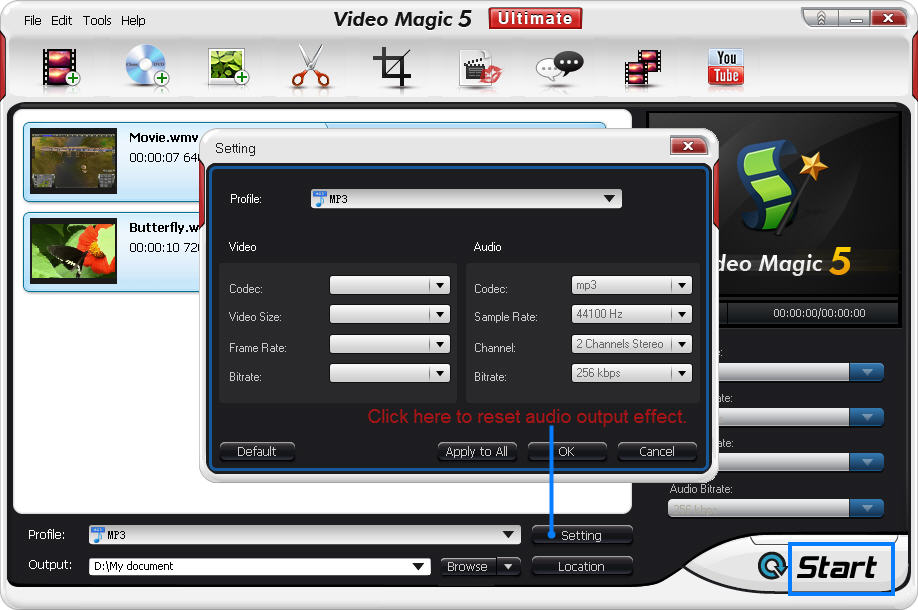Click the Cancel button

[x=657, y=451]
